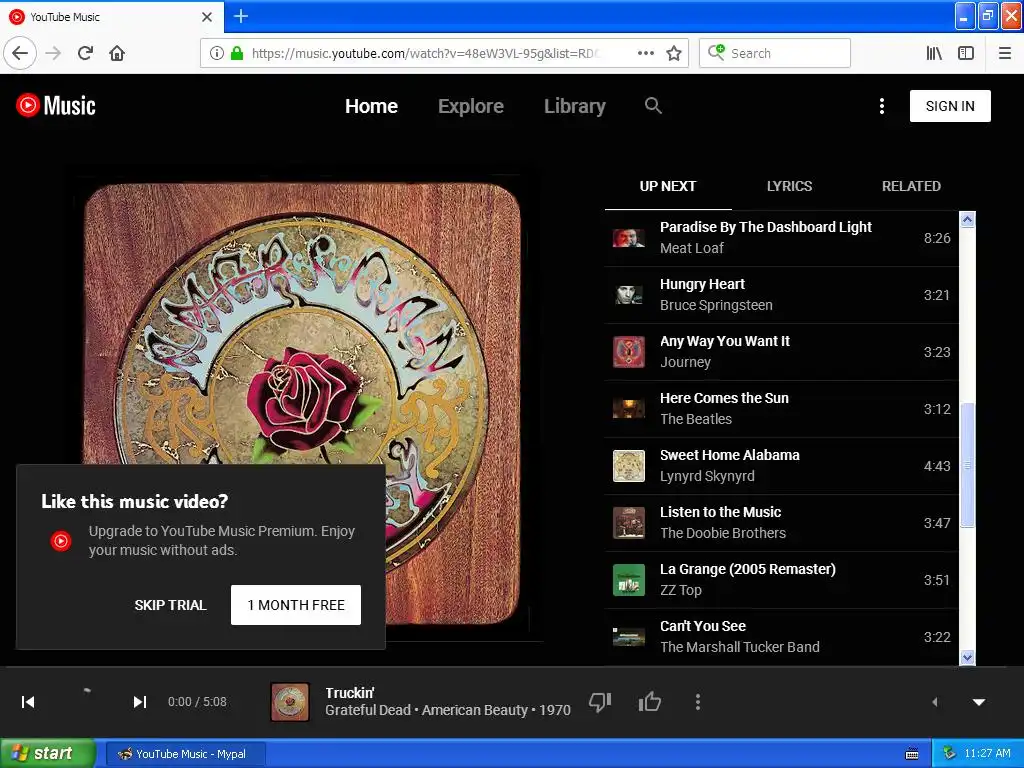Viewport: 1024px width, 768px height.
Task: Click the YouTube Music logo
Action: tap(56, 105)
